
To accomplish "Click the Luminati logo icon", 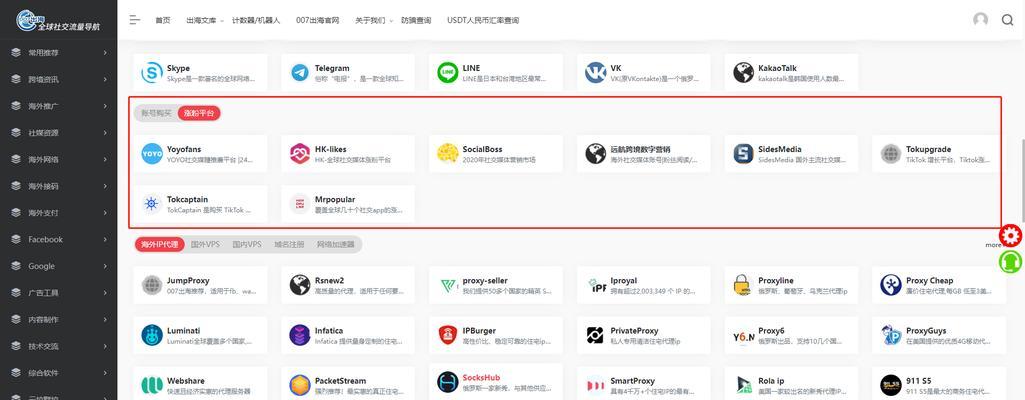I will coord(152,335).
